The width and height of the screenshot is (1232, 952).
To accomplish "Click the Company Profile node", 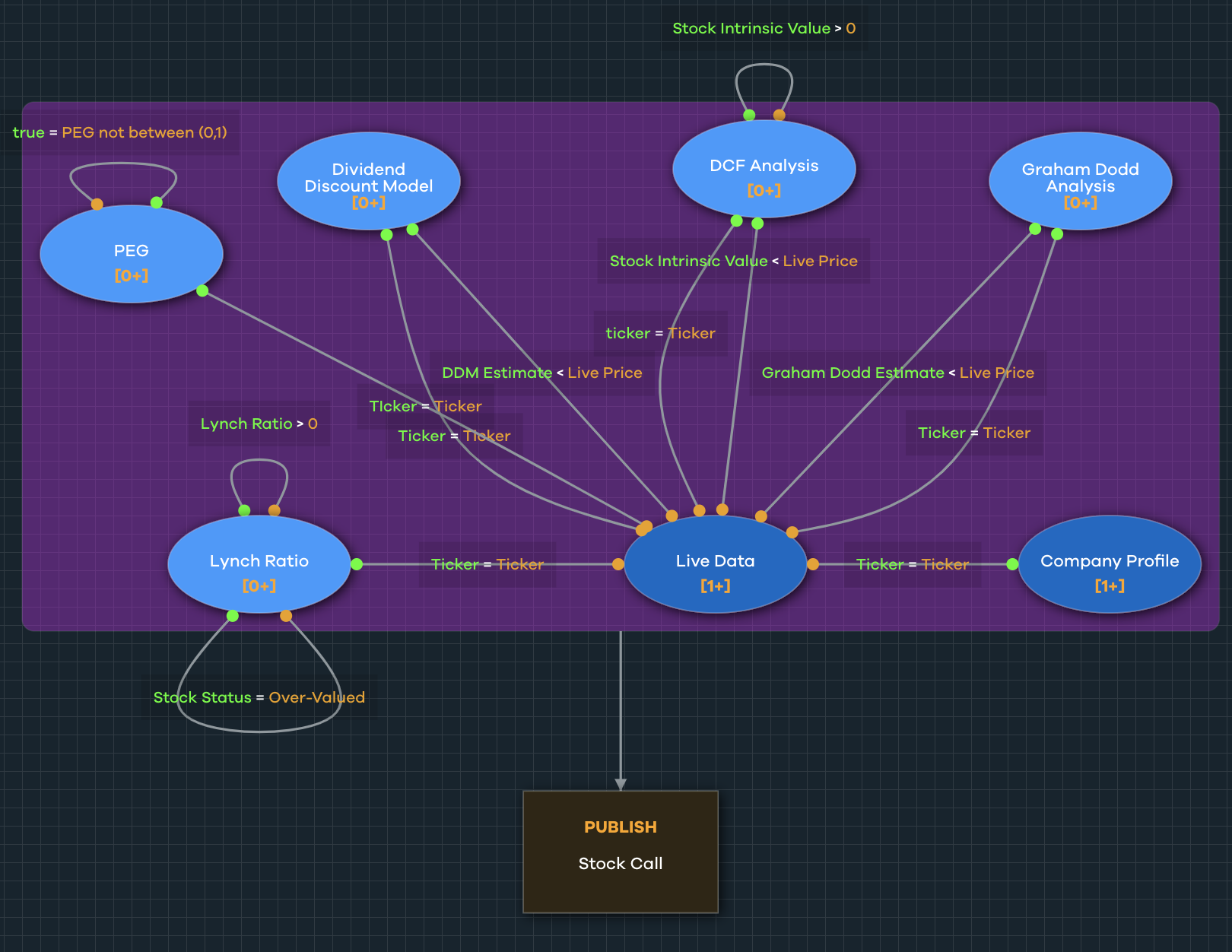I will [1109, 565].
